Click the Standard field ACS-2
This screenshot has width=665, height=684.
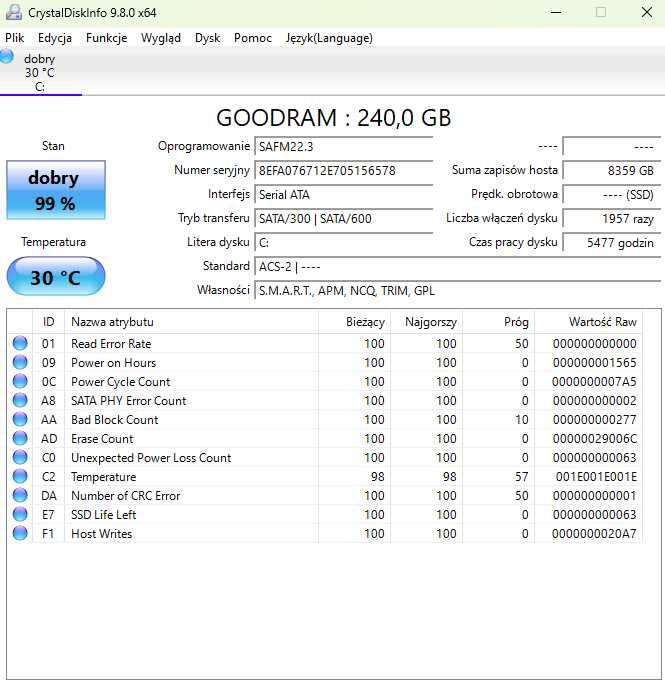458,267
